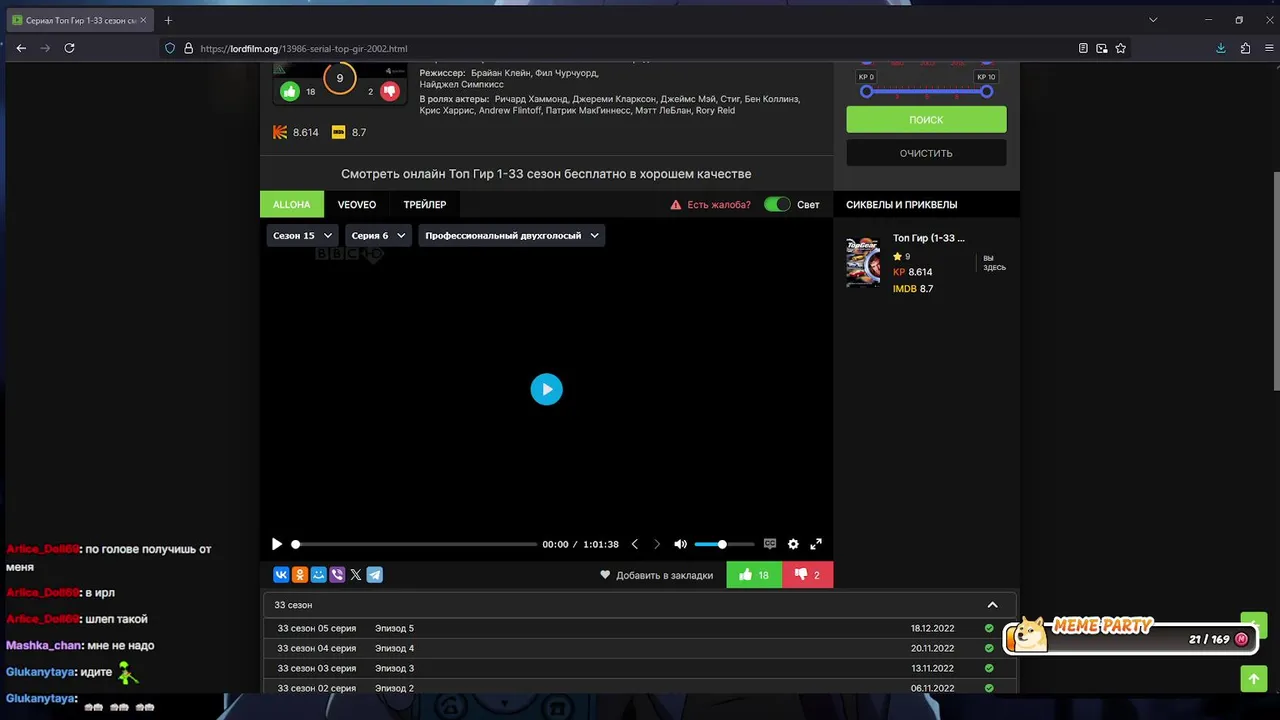Viewport: 1280px width, 720px height.
Task: Click the ОЧИСТИТЬ clear button
Action: coord(926,153)
